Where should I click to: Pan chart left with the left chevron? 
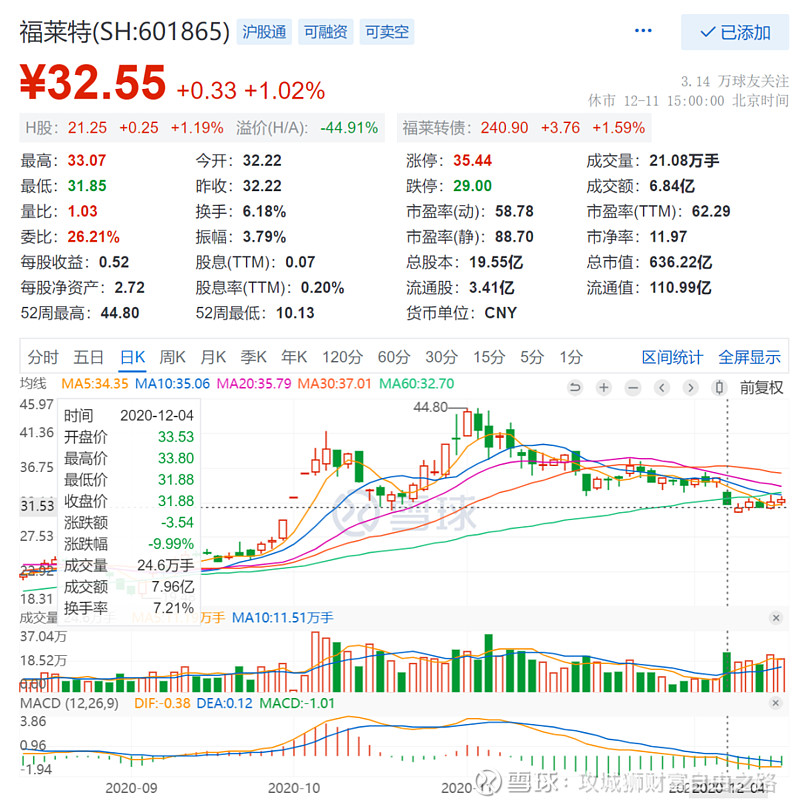click(x=662, y=387)
